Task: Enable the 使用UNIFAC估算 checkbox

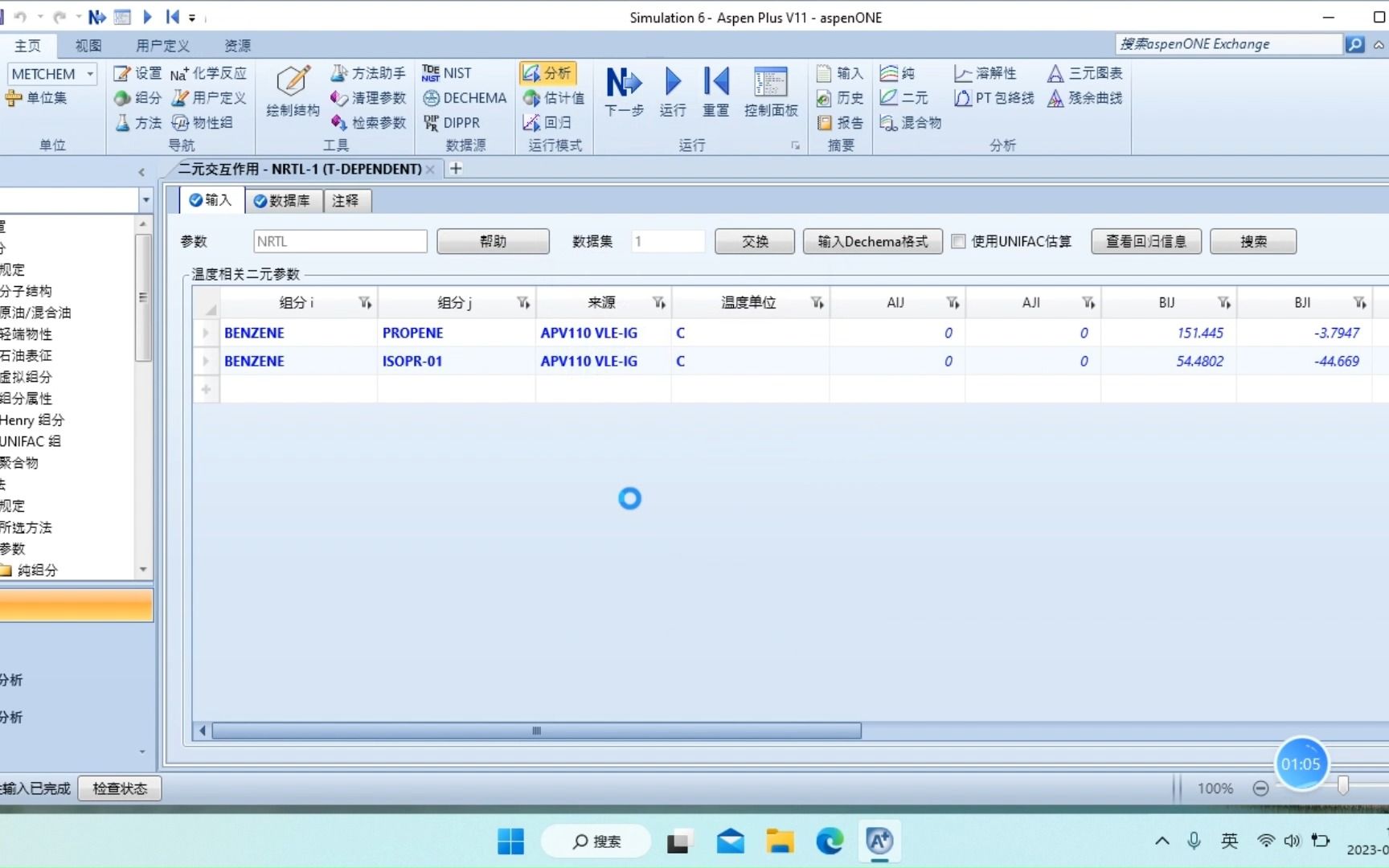Action: click(958, 241)
